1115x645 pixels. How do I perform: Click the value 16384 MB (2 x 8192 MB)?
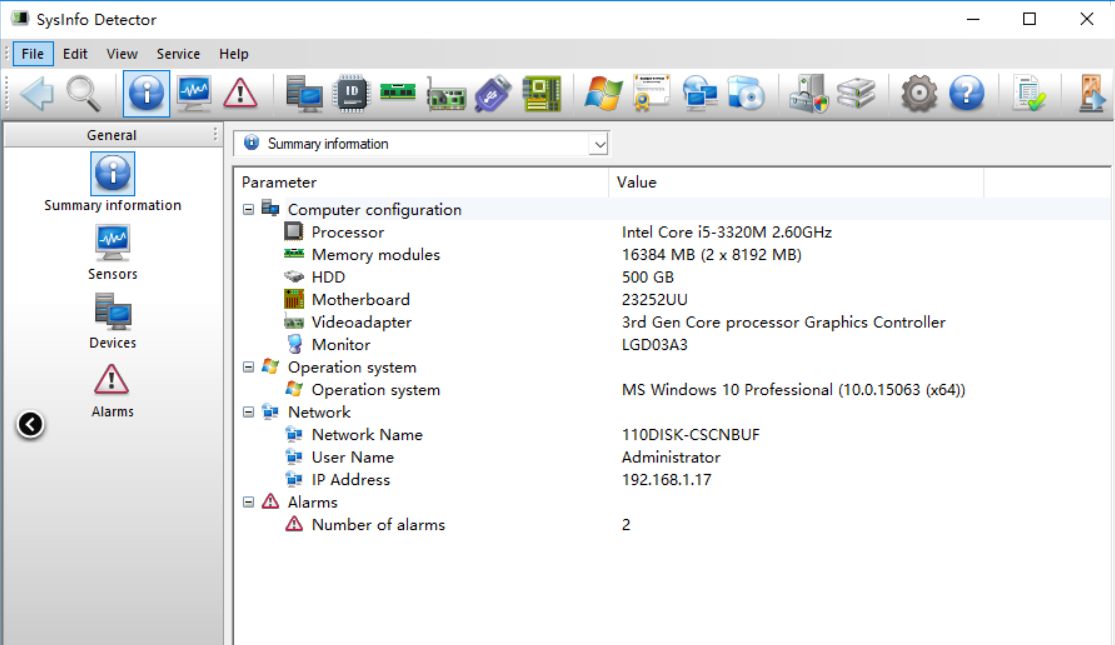click(711, 255)
